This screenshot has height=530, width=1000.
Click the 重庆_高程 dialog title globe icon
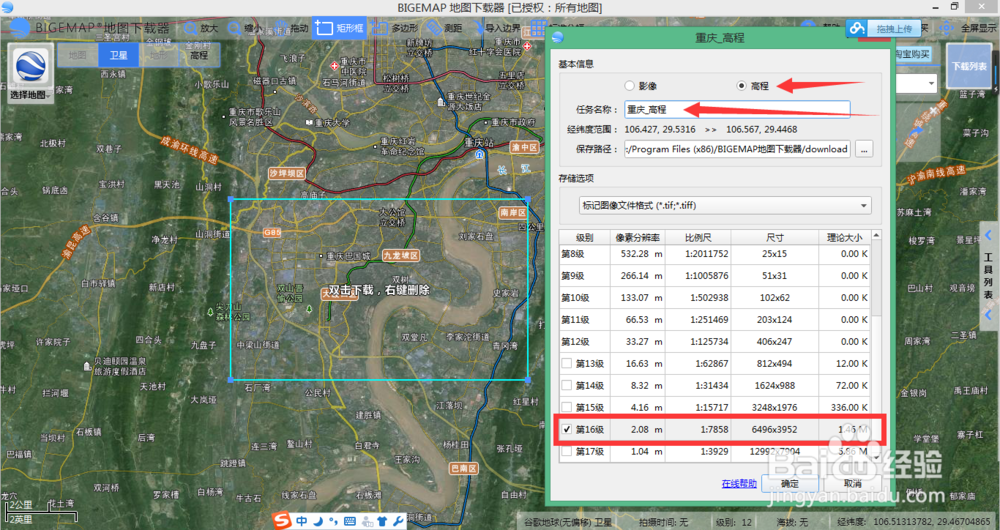click(x=557, y=38)
